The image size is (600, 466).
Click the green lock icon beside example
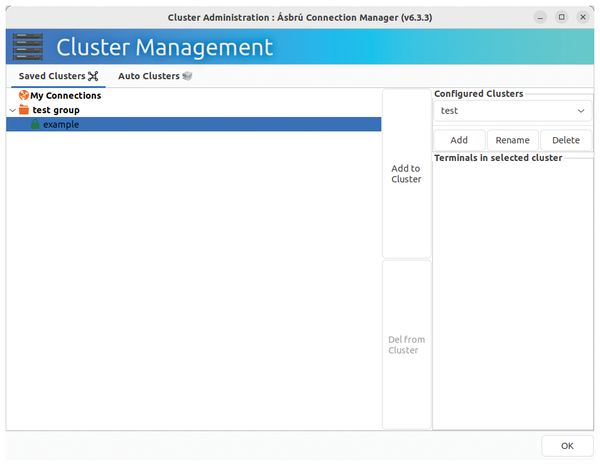click(35, 124)
